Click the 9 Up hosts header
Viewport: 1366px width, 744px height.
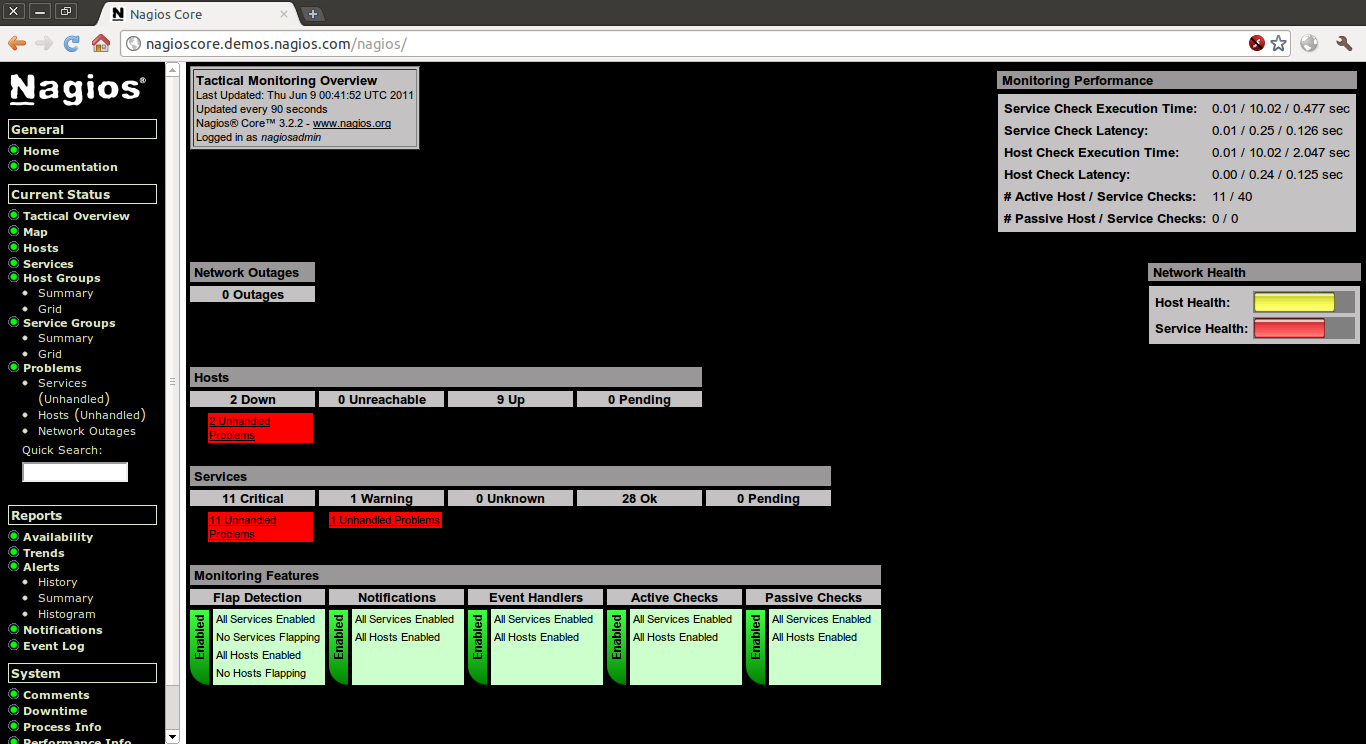[511, 399]
